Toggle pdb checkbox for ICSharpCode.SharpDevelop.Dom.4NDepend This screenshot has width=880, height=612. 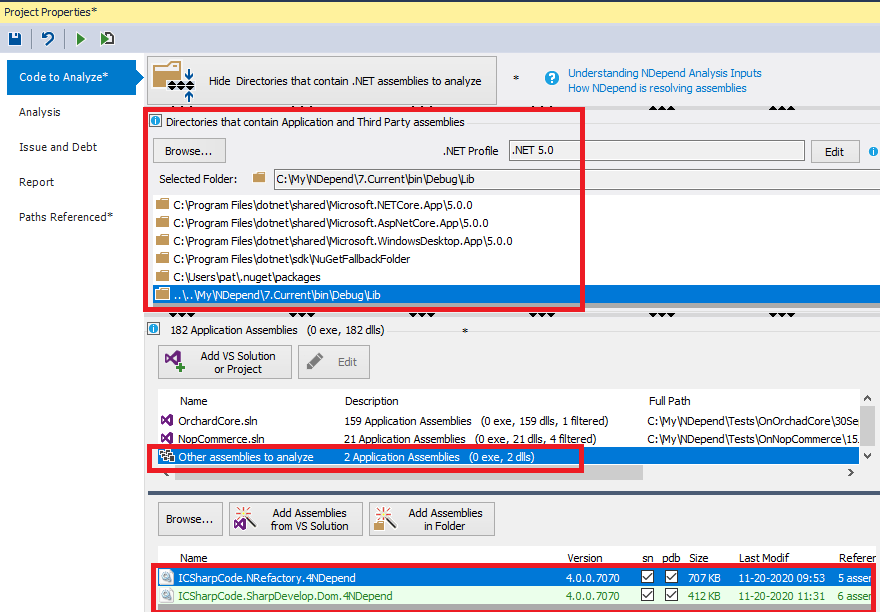coord(671,595)
